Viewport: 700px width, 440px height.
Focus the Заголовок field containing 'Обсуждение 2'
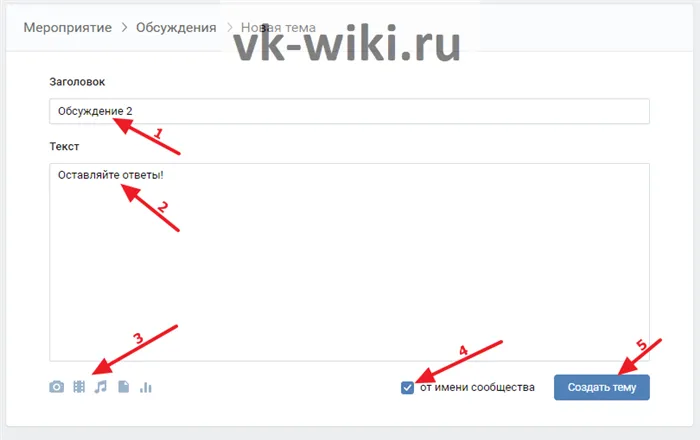[x=349, y=111]
